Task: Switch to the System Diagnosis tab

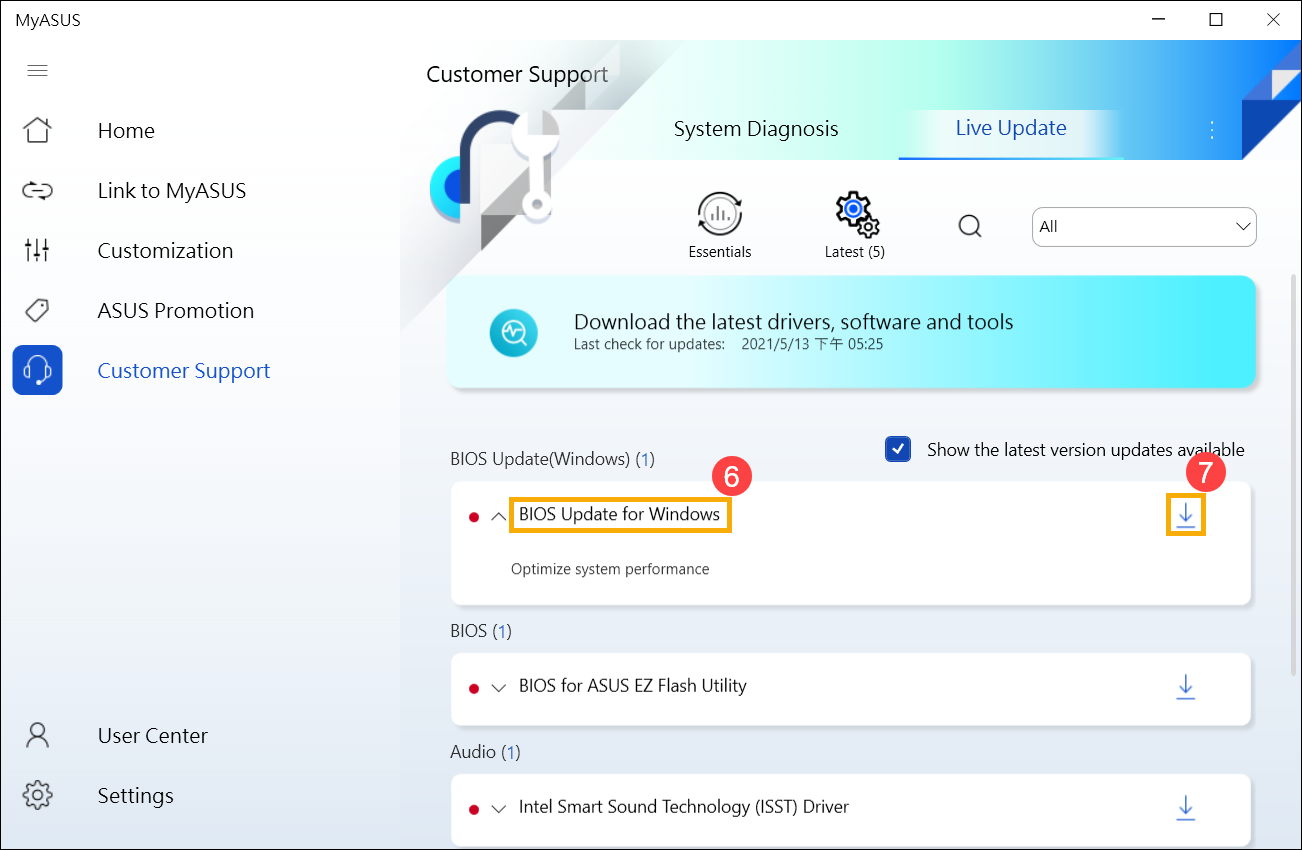Action: pos(756,129)
